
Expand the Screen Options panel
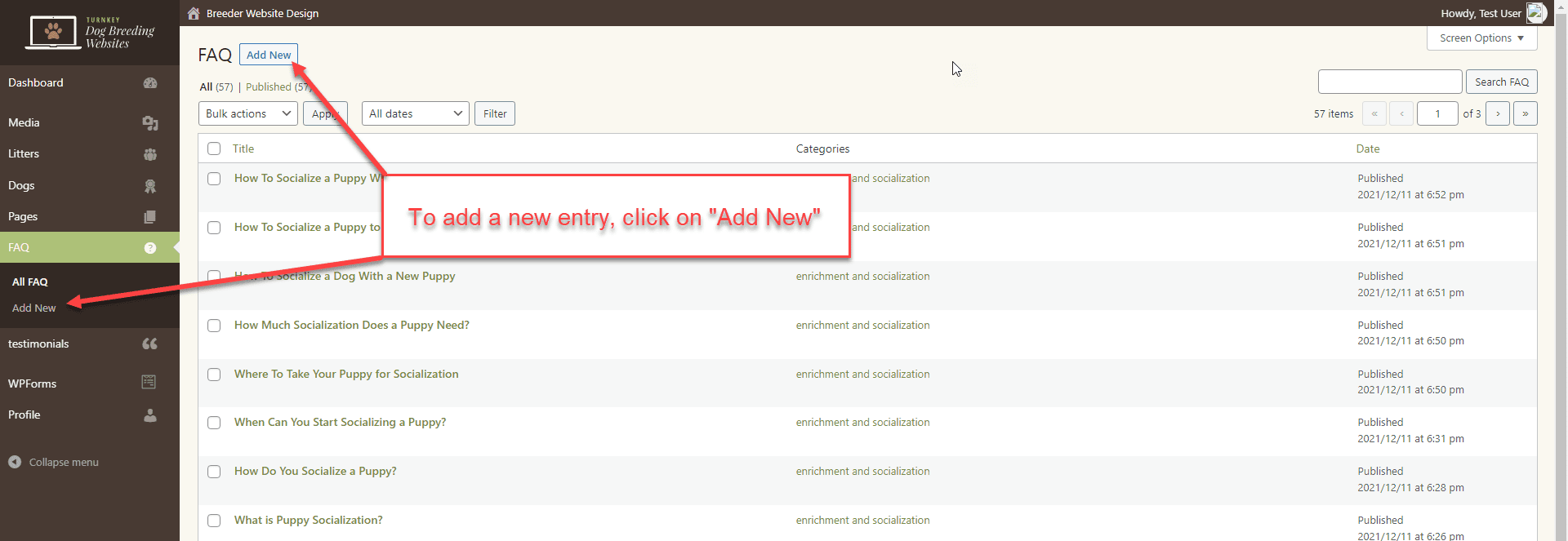click(x=1481, y=38)
